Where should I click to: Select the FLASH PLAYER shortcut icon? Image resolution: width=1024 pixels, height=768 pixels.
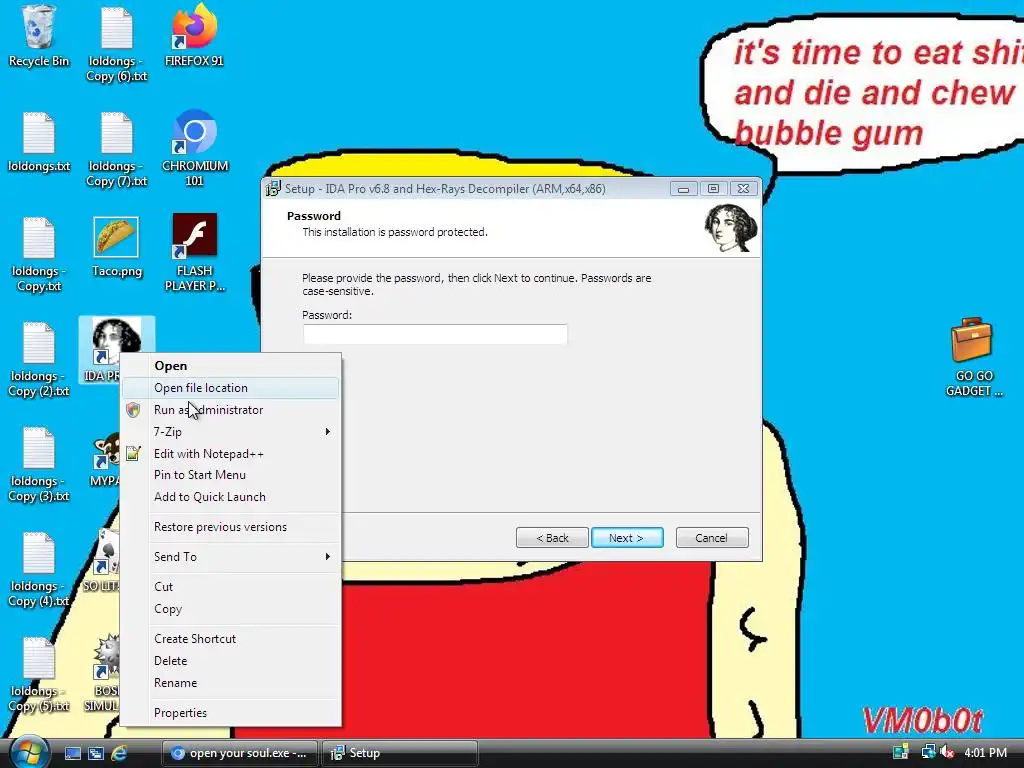point(195,253)
